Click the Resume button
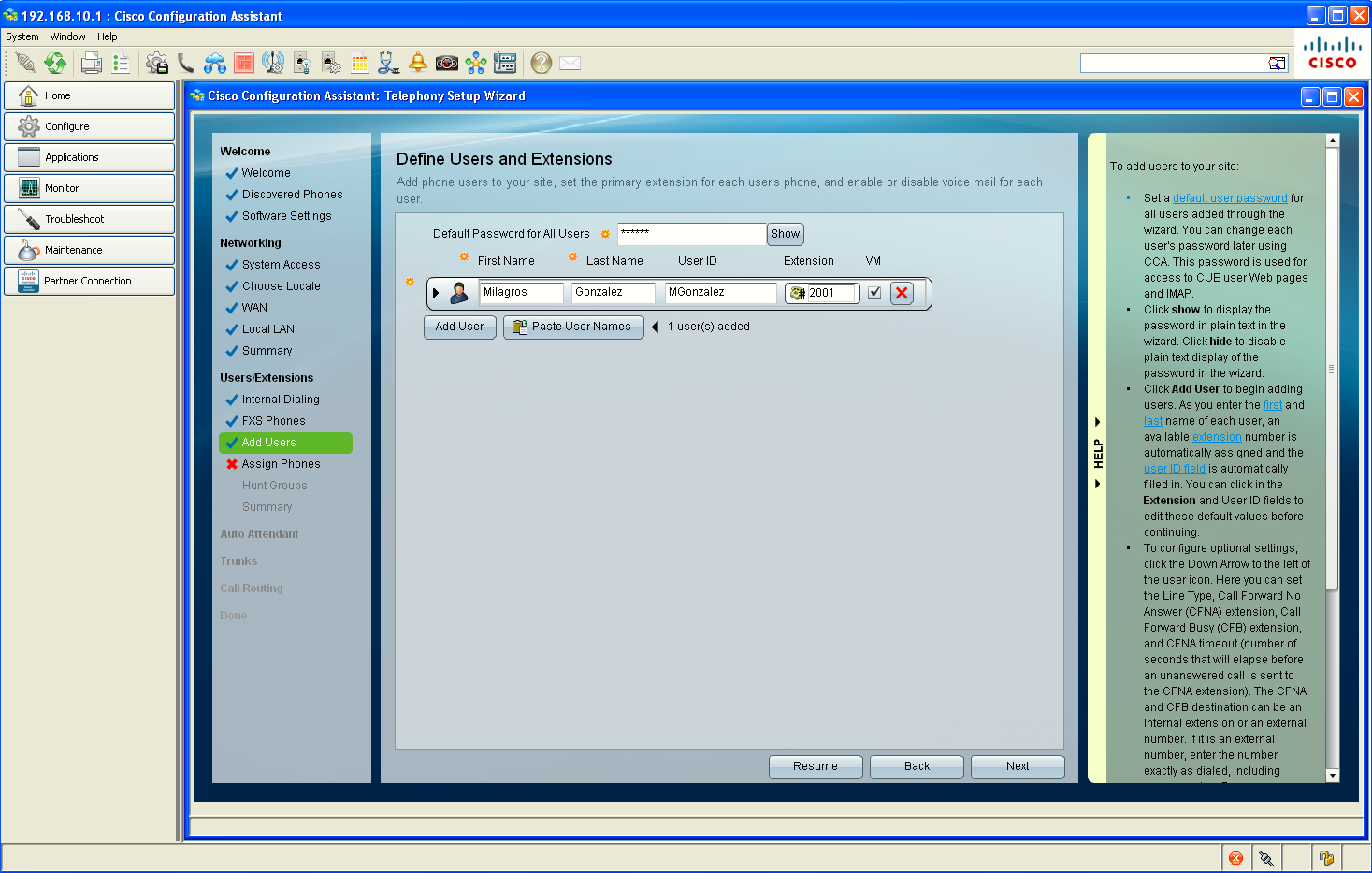The height and width of the screenshot is (873, 1372). [x=816, y=766]
